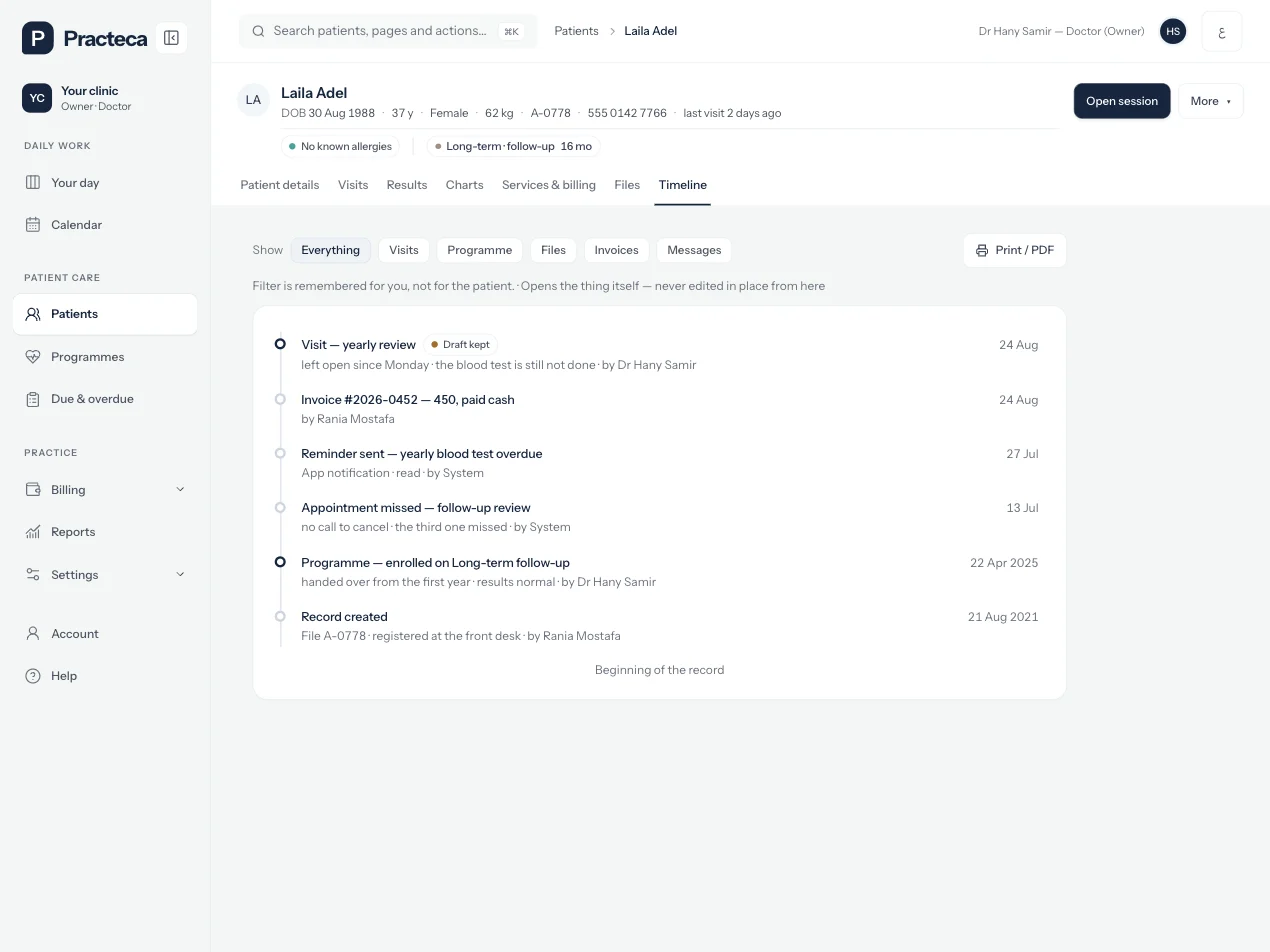Click the 22 Apr 2025 date

click(x=1004, y=563)
